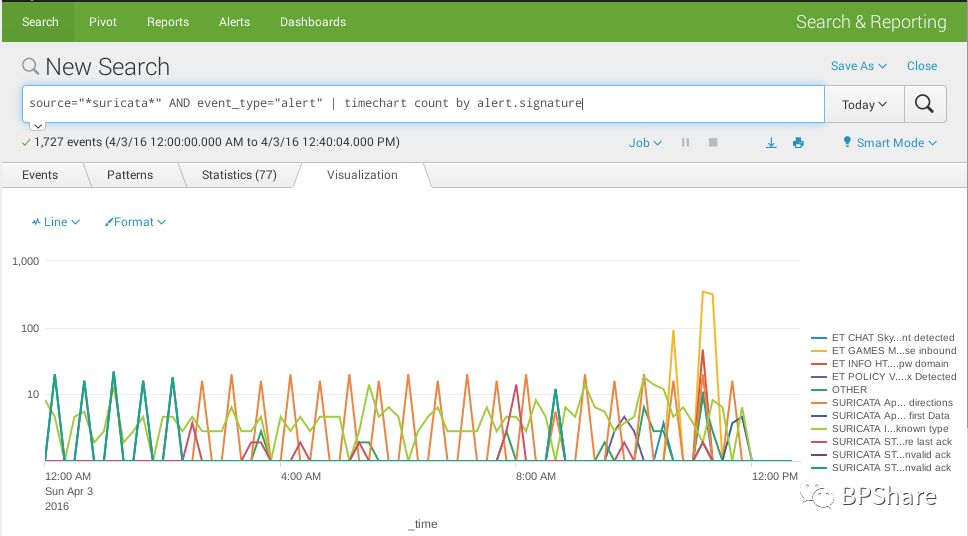968x536 pixels.
Task: Select ET GAMES legend entry
Action: [x=883, y=350]
